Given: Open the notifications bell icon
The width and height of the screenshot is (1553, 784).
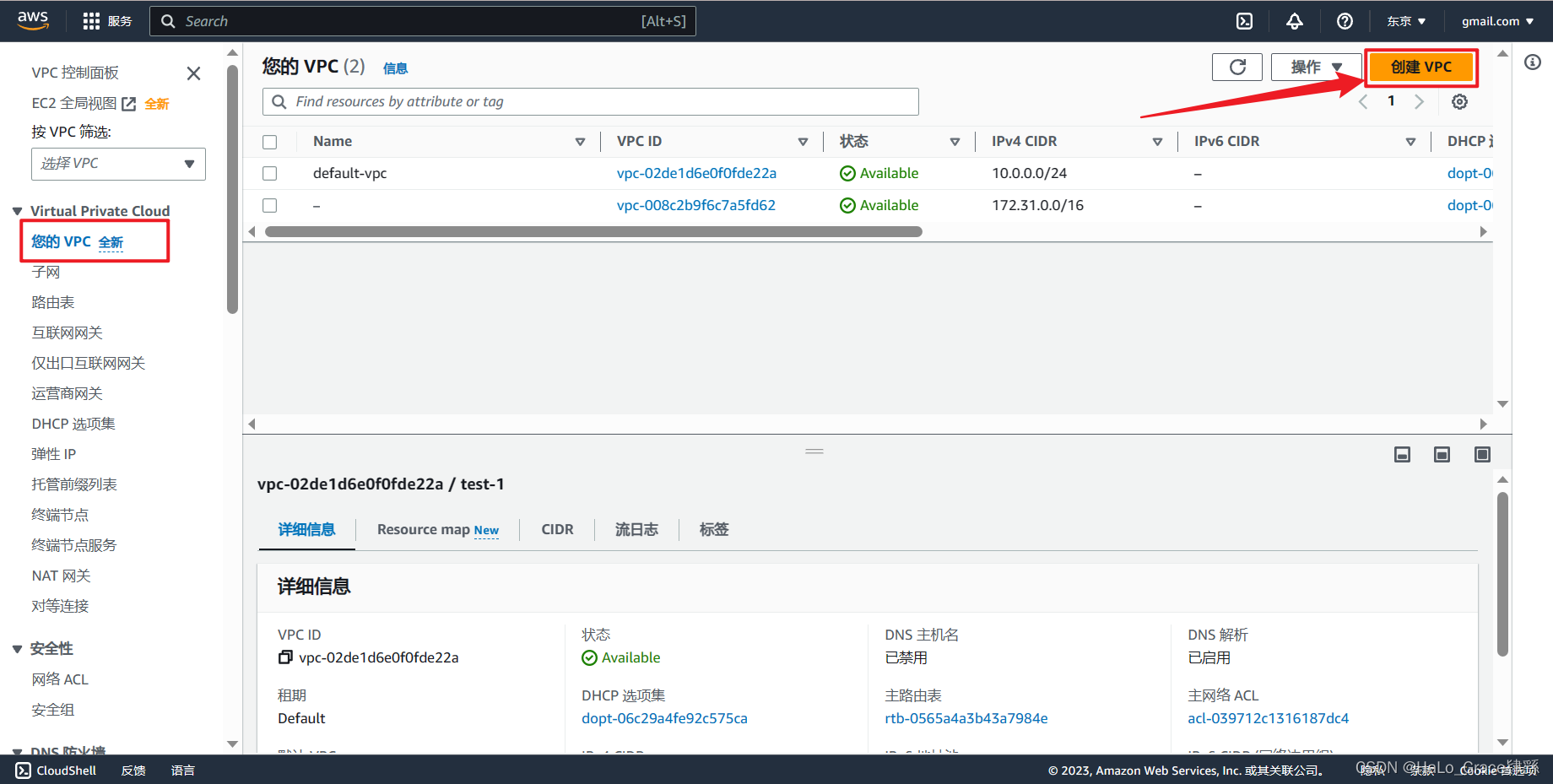Looking at the screenshot, I should point(1294,21).
